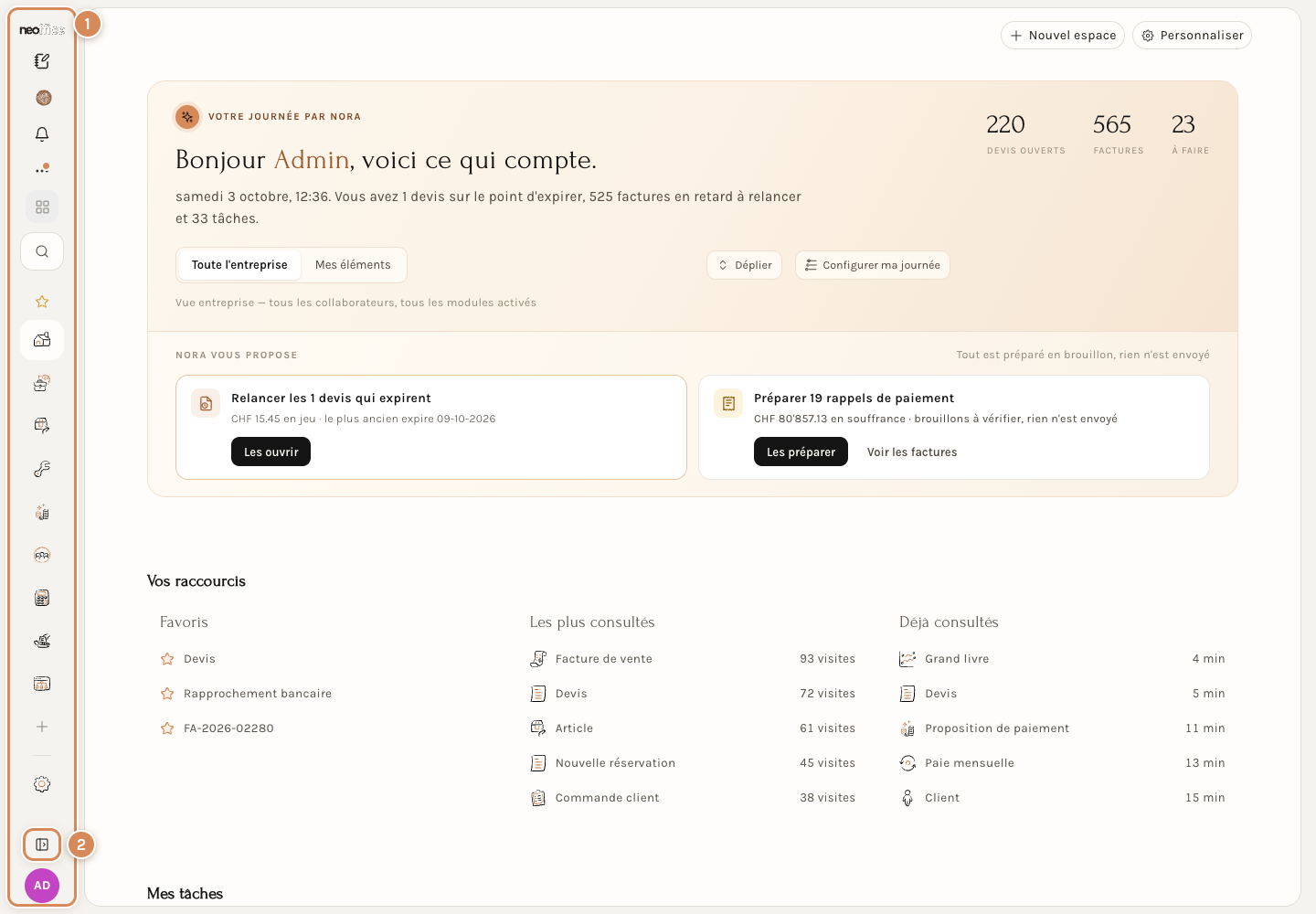Open the calculator module icon

tap(42, 598)
